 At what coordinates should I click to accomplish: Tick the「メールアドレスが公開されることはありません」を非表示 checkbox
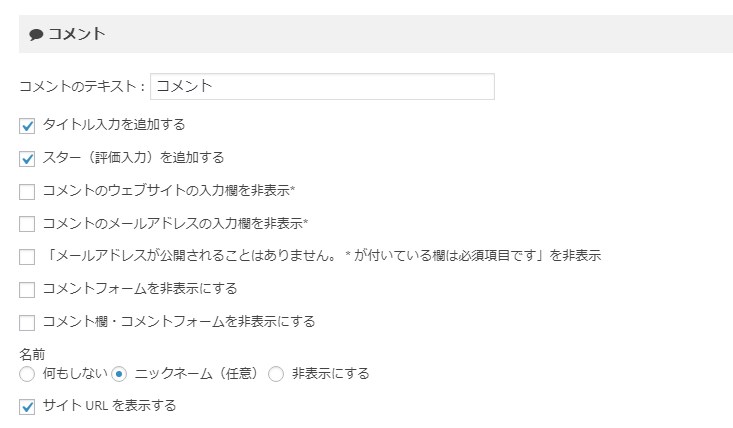pyautogui.click(x=27, y=257)
